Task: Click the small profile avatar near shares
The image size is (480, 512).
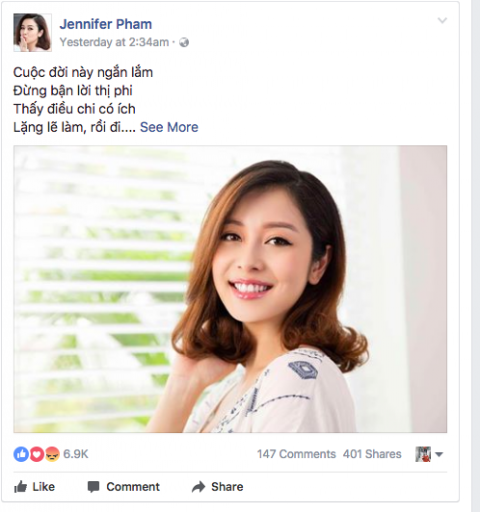Action: 423,454
